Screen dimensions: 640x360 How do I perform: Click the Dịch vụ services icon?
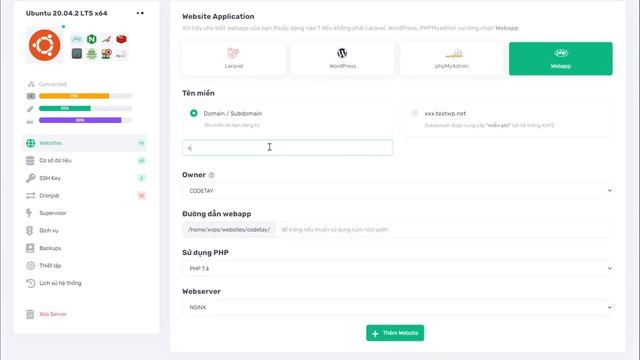click(x=29, y=231)
